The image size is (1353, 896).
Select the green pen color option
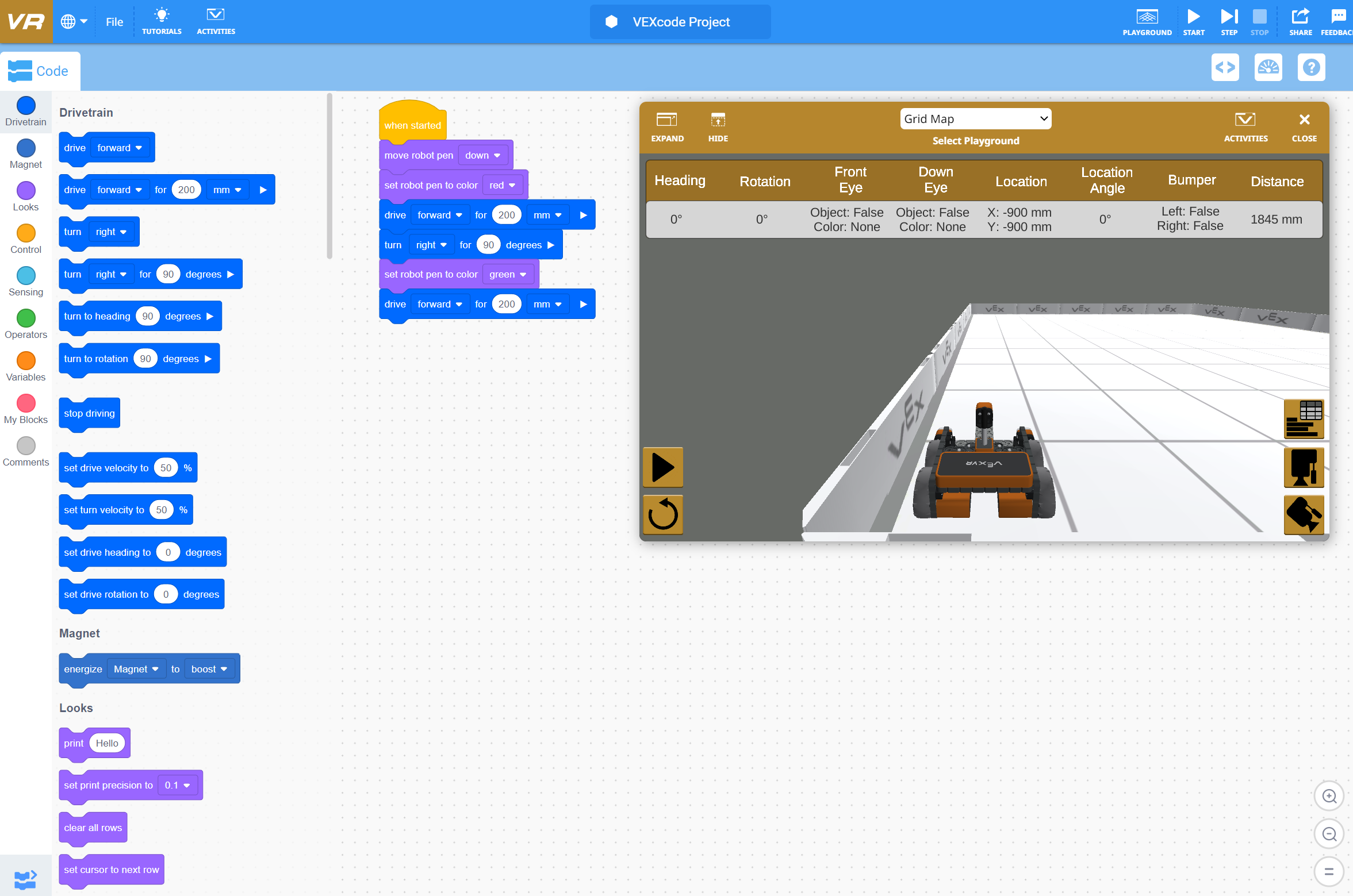coord(507,274)
